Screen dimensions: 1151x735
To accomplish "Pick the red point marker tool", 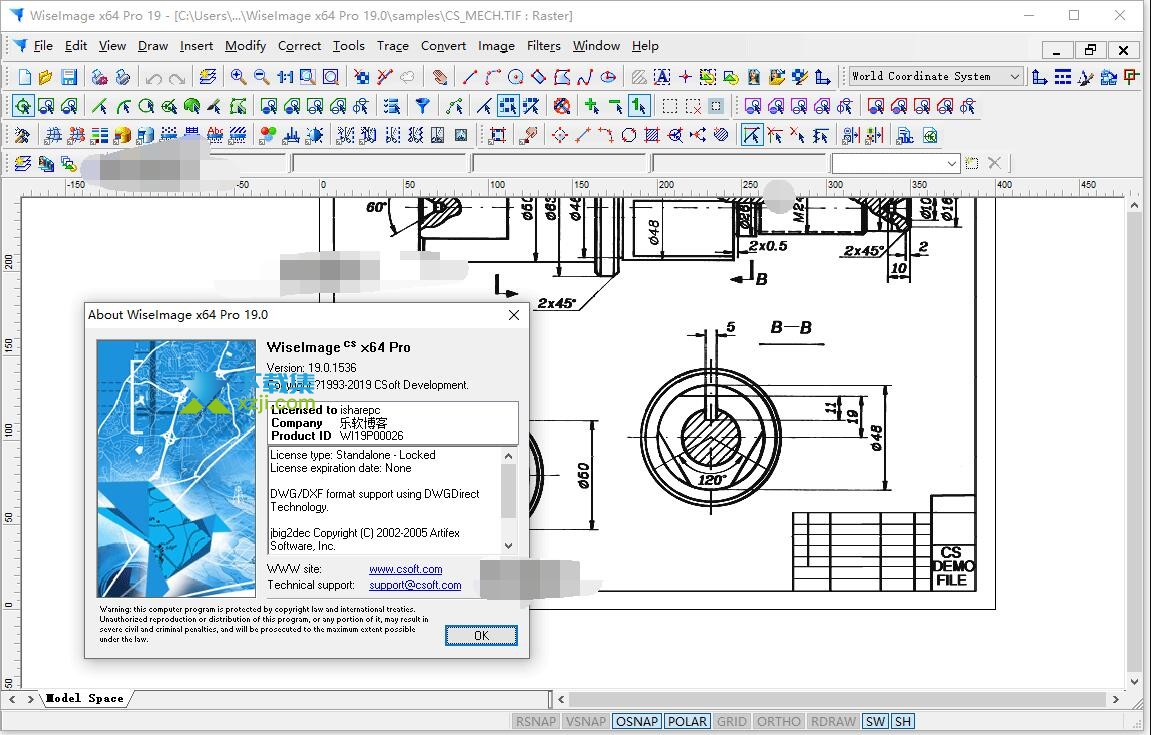I will (685, 77).
